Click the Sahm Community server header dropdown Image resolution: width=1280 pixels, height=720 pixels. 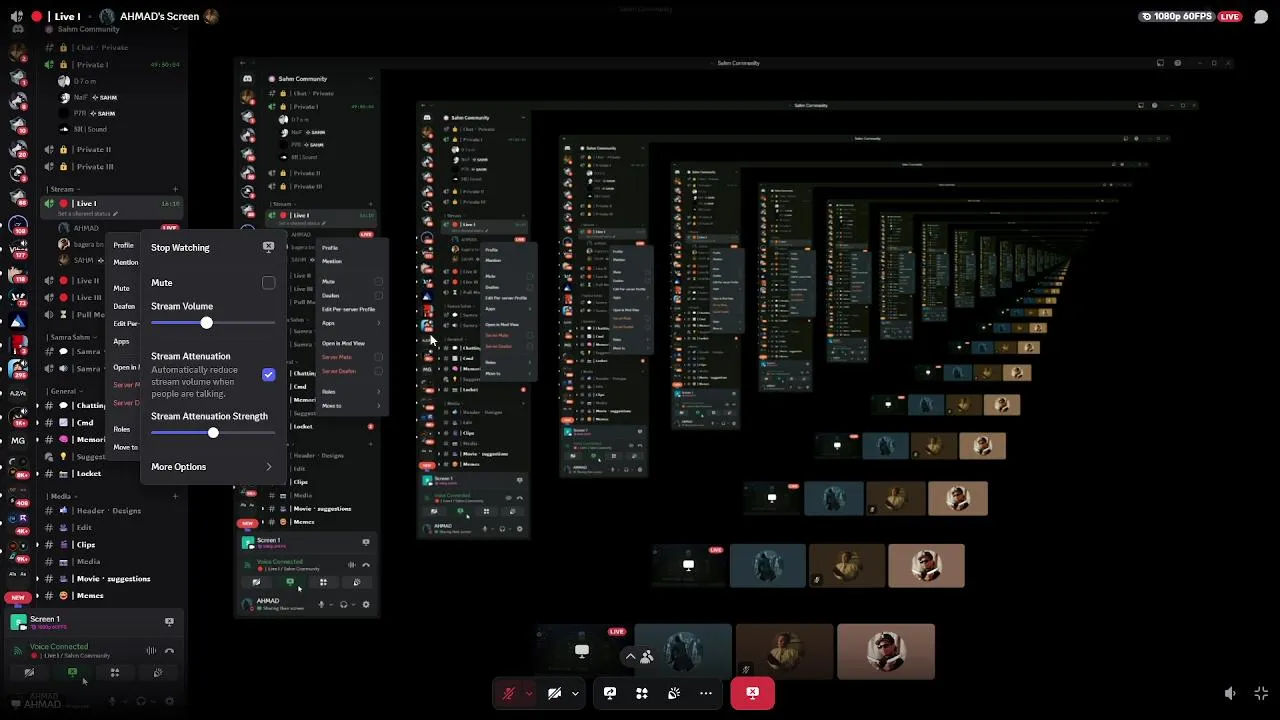tap(113, 29)
